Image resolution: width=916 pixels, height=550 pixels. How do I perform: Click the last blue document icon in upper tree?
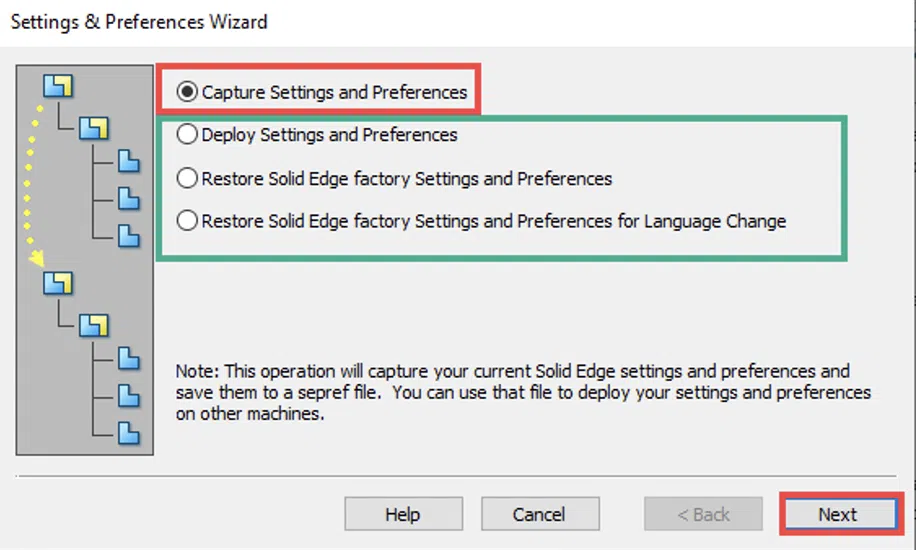129,236
